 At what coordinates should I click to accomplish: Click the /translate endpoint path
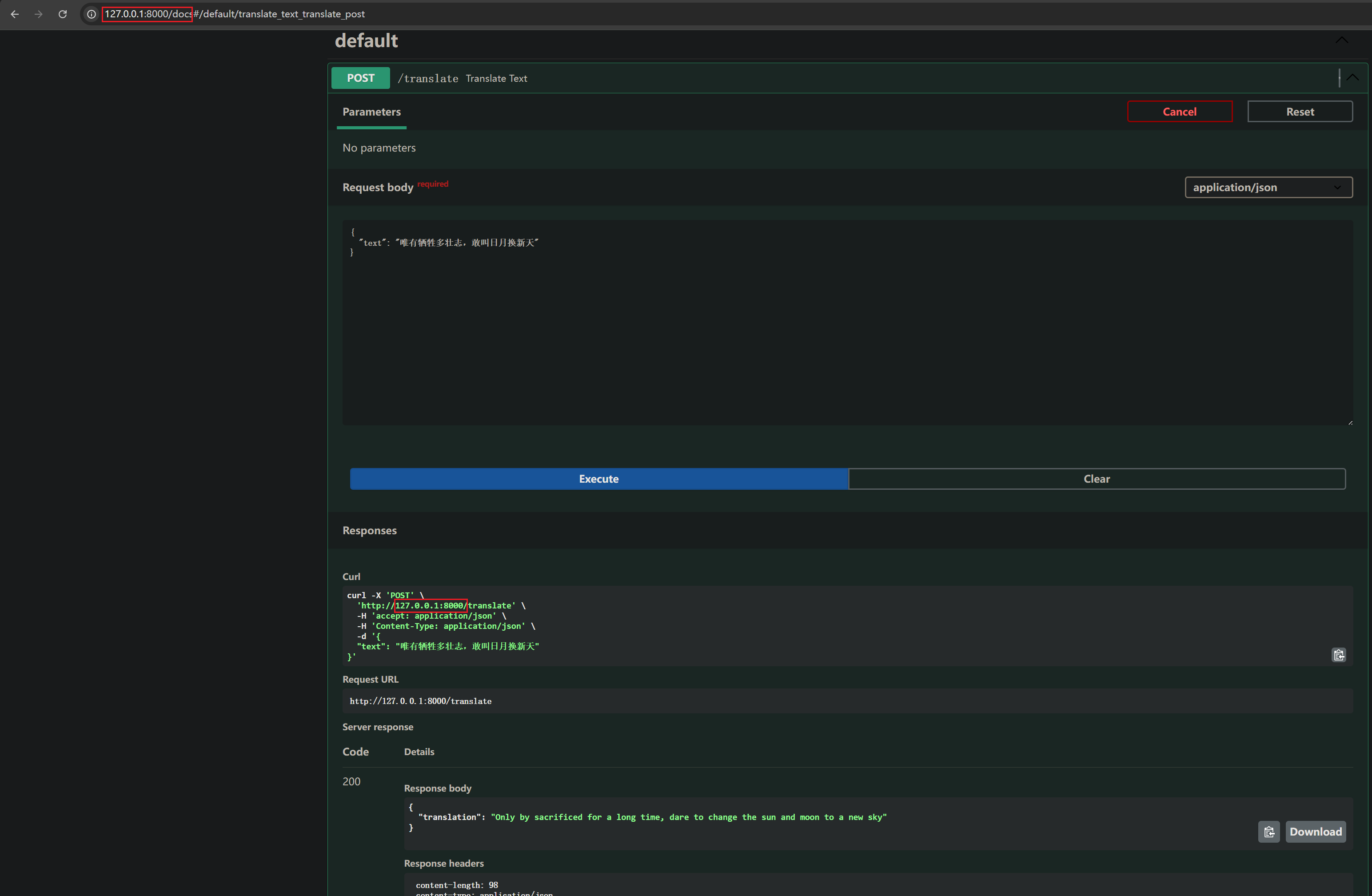pos(428,78)
